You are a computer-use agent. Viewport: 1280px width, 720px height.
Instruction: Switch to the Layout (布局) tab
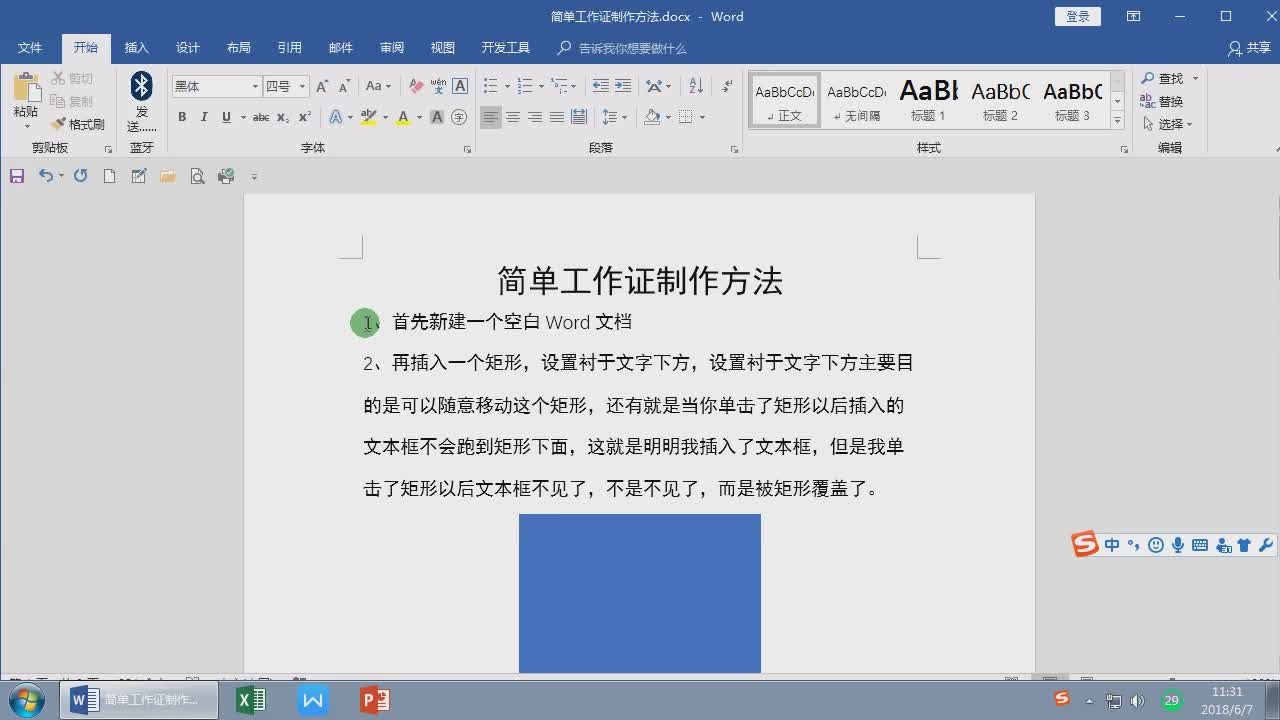(239, 47)
